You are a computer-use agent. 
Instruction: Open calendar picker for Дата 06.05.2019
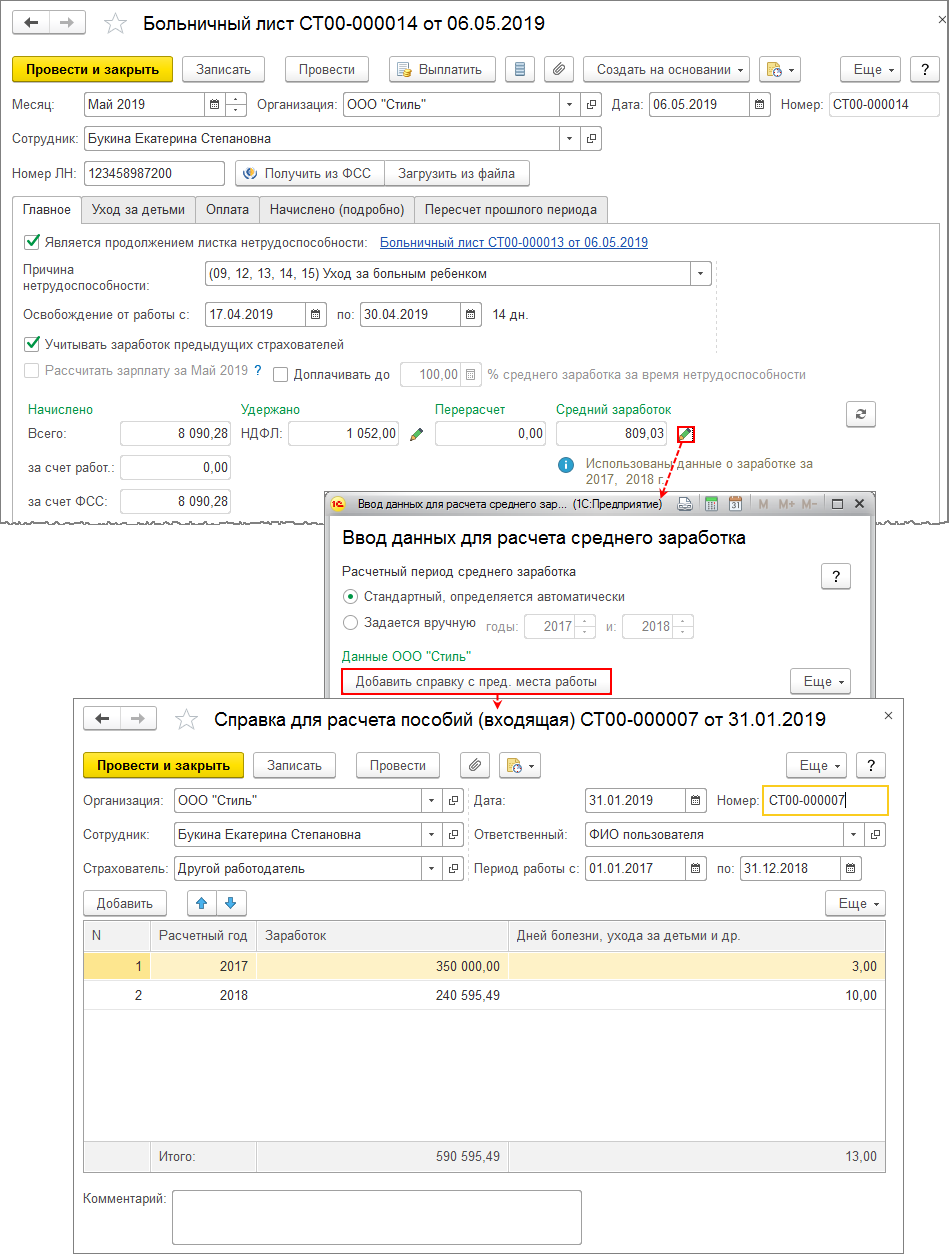(760, 104)
